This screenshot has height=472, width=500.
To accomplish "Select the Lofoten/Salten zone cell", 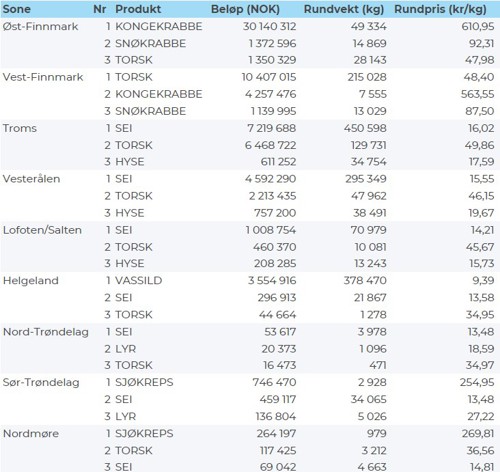I will [x=42, y=230].
